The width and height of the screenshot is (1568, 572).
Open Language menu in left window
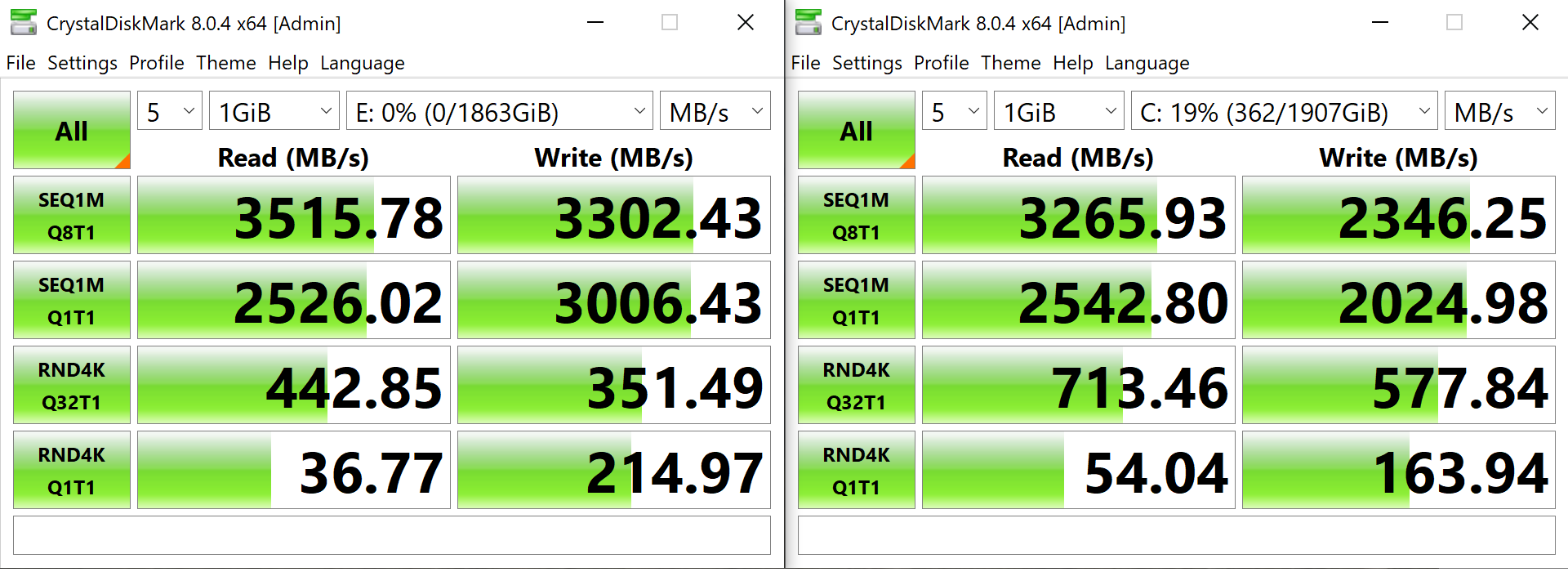click(x=363, y=63)
